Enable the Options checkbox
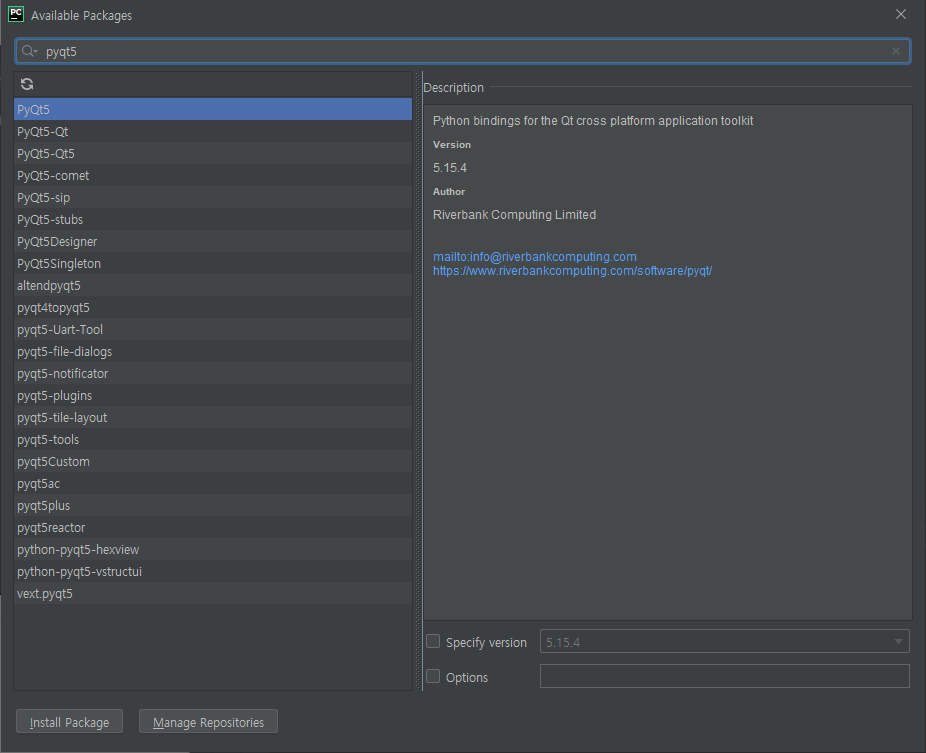 click(x=433, y=676)
